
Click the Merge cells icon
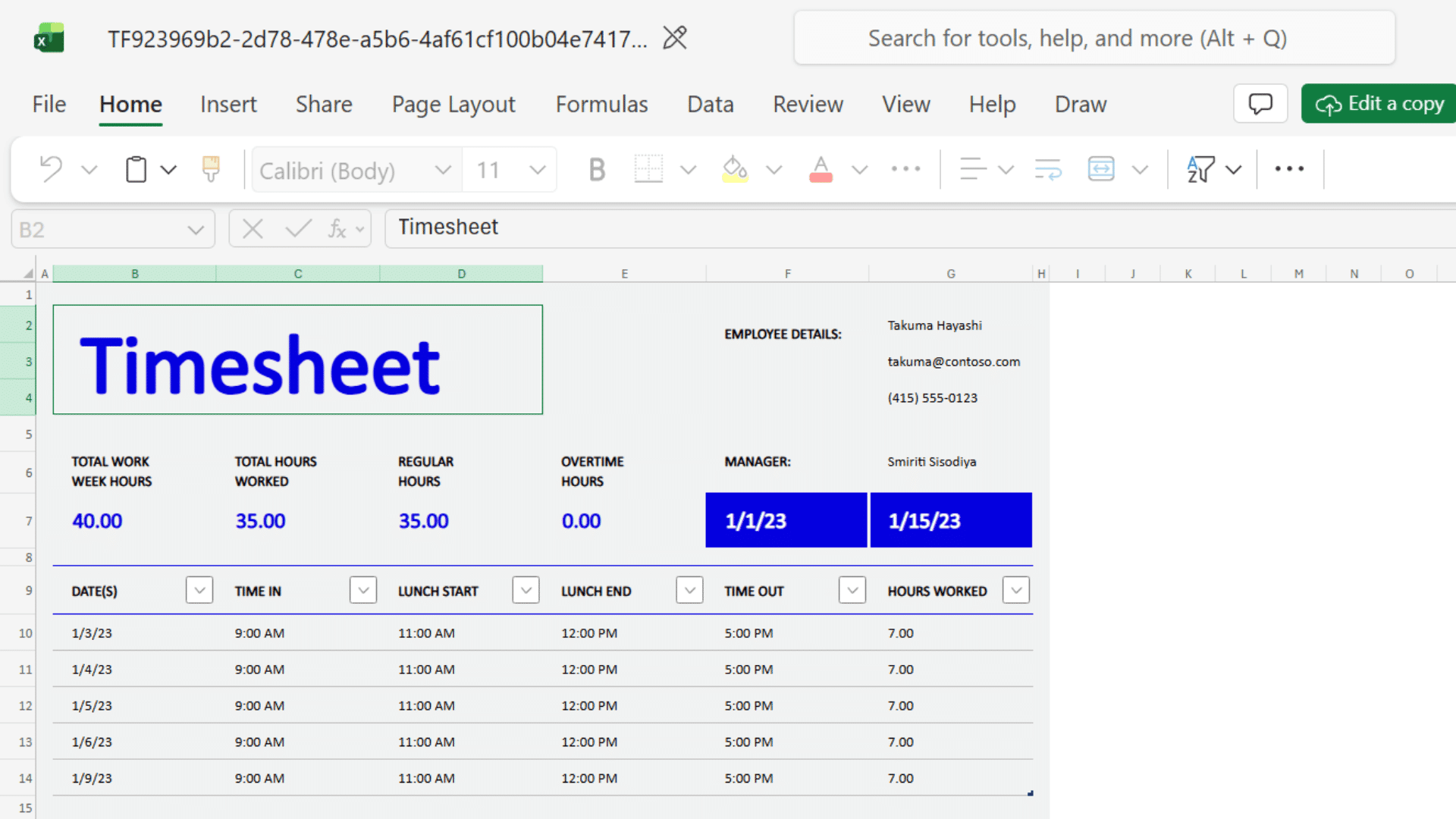(1101, 169)
